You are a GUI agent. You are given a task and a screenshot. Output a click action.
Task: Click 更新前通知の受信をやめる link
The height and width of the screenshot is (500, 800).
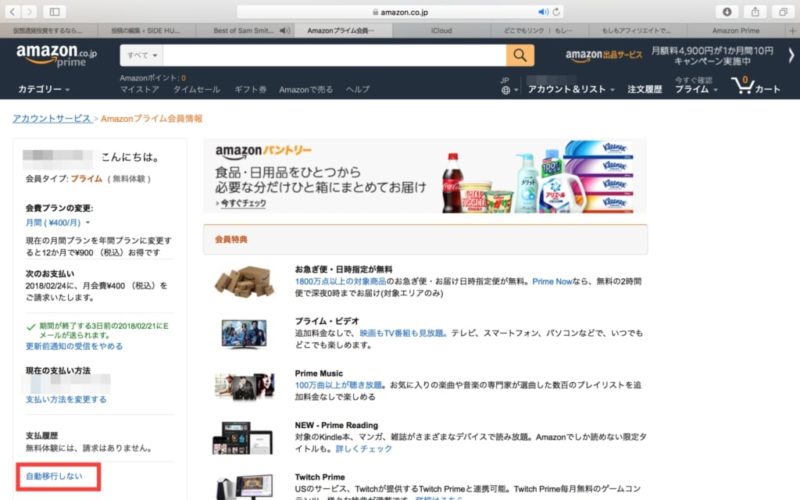74,346
